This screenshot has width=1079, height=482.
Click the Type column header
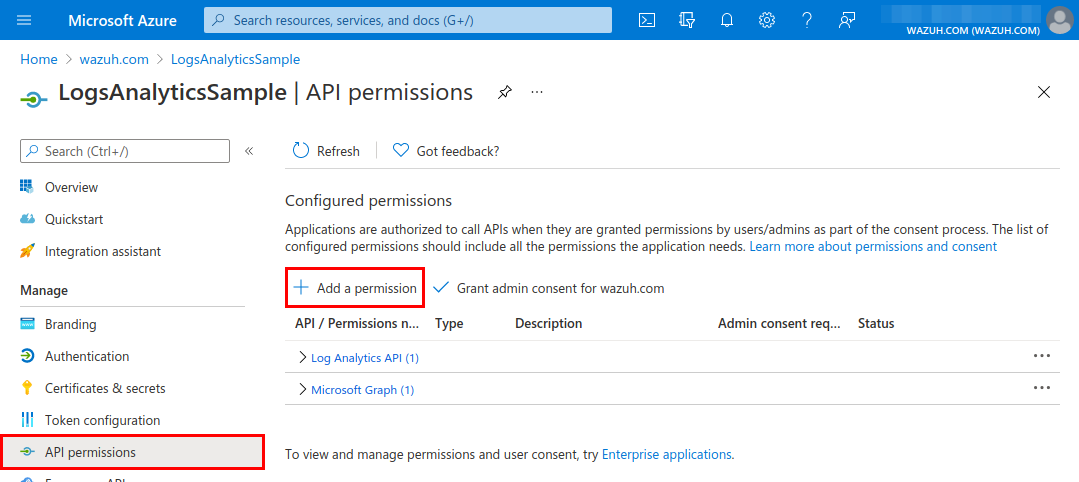click(x=449, y=324)
